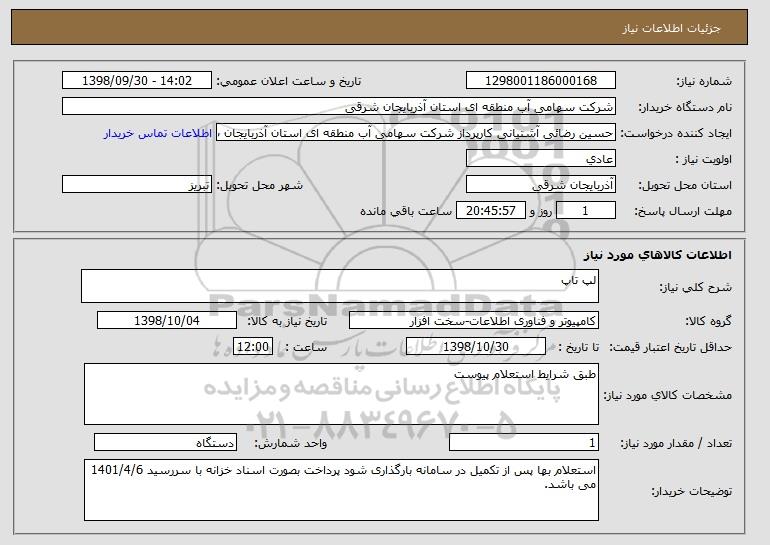Click the buyer organization name field

pos(339,107)
